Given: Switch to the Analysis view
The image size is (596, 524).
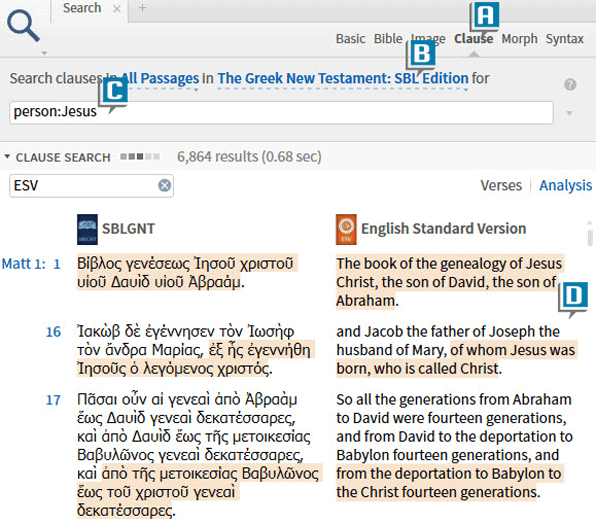Looking at the screenshot, I should click(565, 185).
